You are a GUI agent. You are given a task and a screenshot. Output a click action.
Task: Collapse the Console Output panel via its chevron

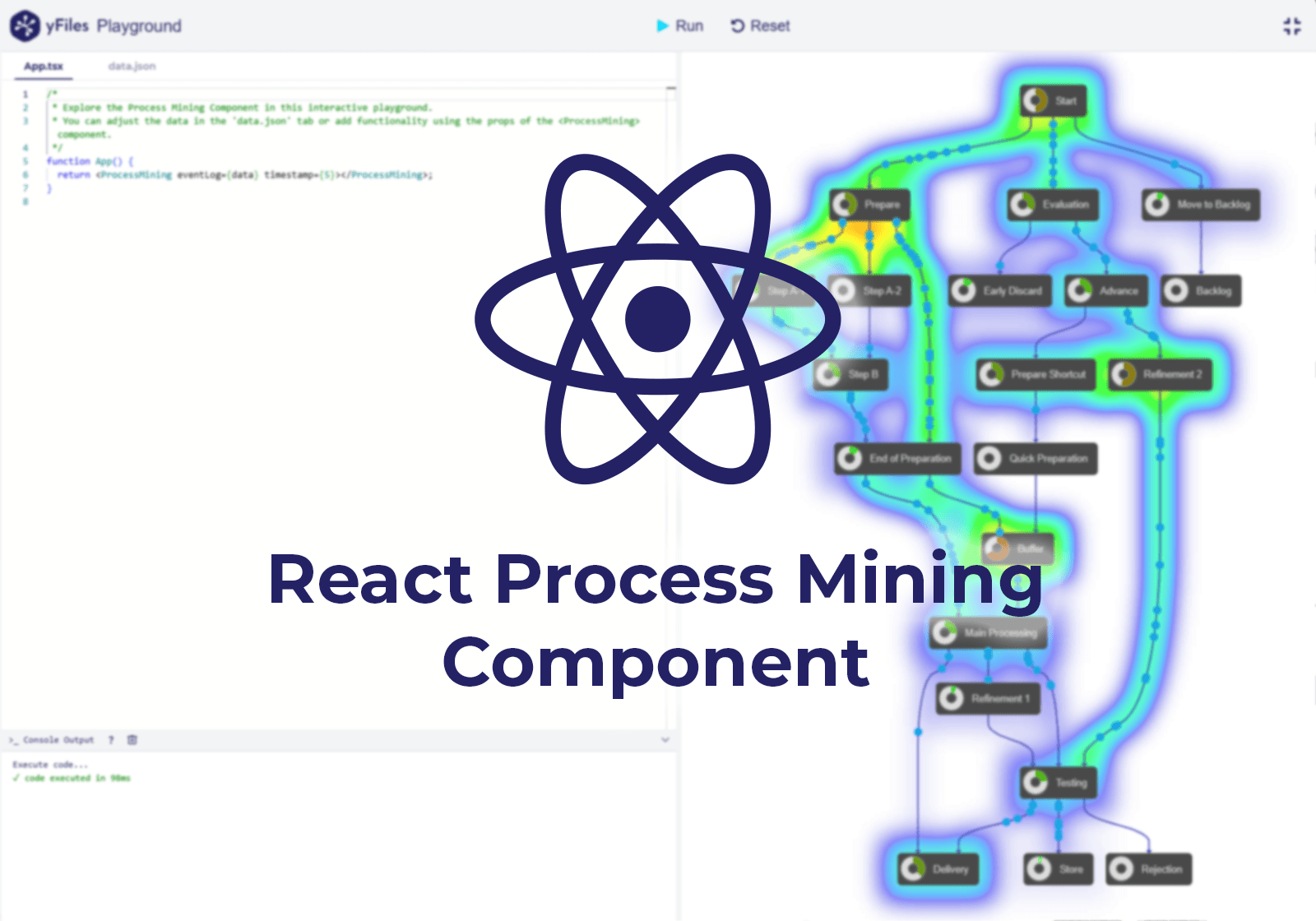pyautogui.click(x=665, y=739)
